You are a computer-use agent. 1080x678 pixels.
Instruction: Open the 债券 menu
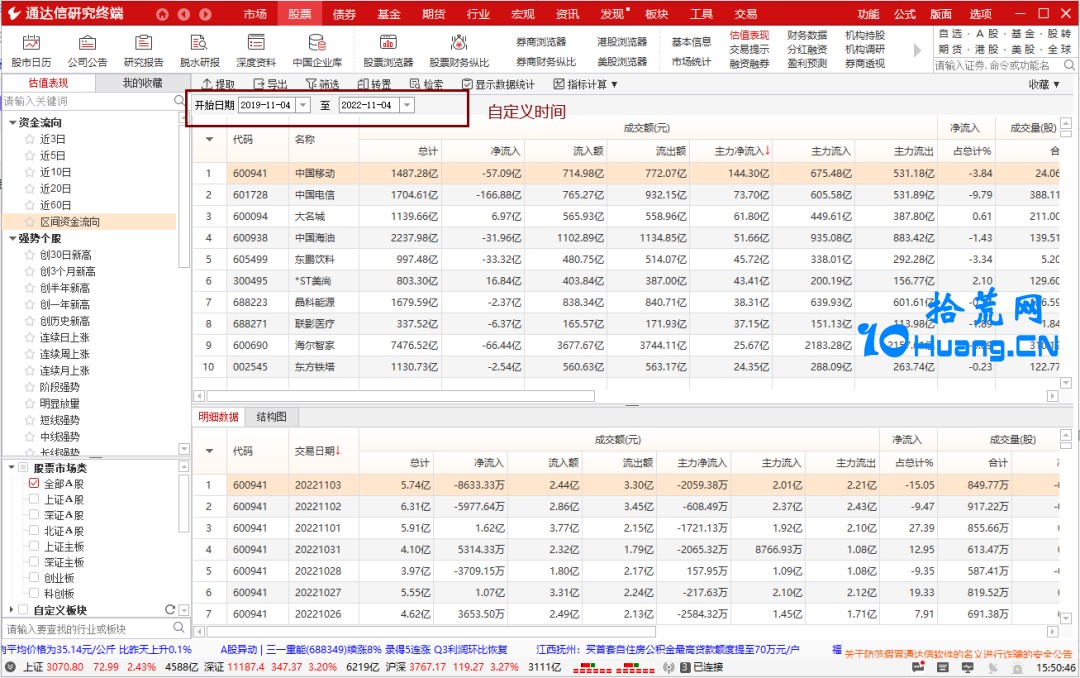[x=344, y=14]
